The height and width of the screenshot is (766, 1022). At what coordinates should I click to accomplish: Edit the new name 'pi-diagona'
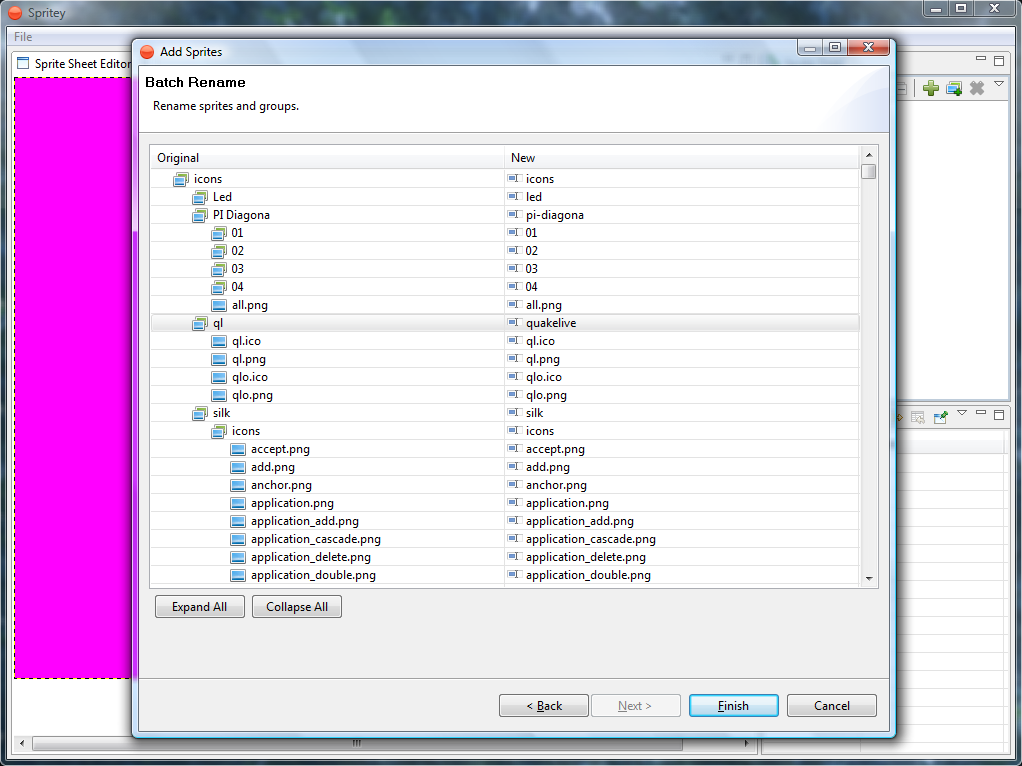tap(555, 215)
